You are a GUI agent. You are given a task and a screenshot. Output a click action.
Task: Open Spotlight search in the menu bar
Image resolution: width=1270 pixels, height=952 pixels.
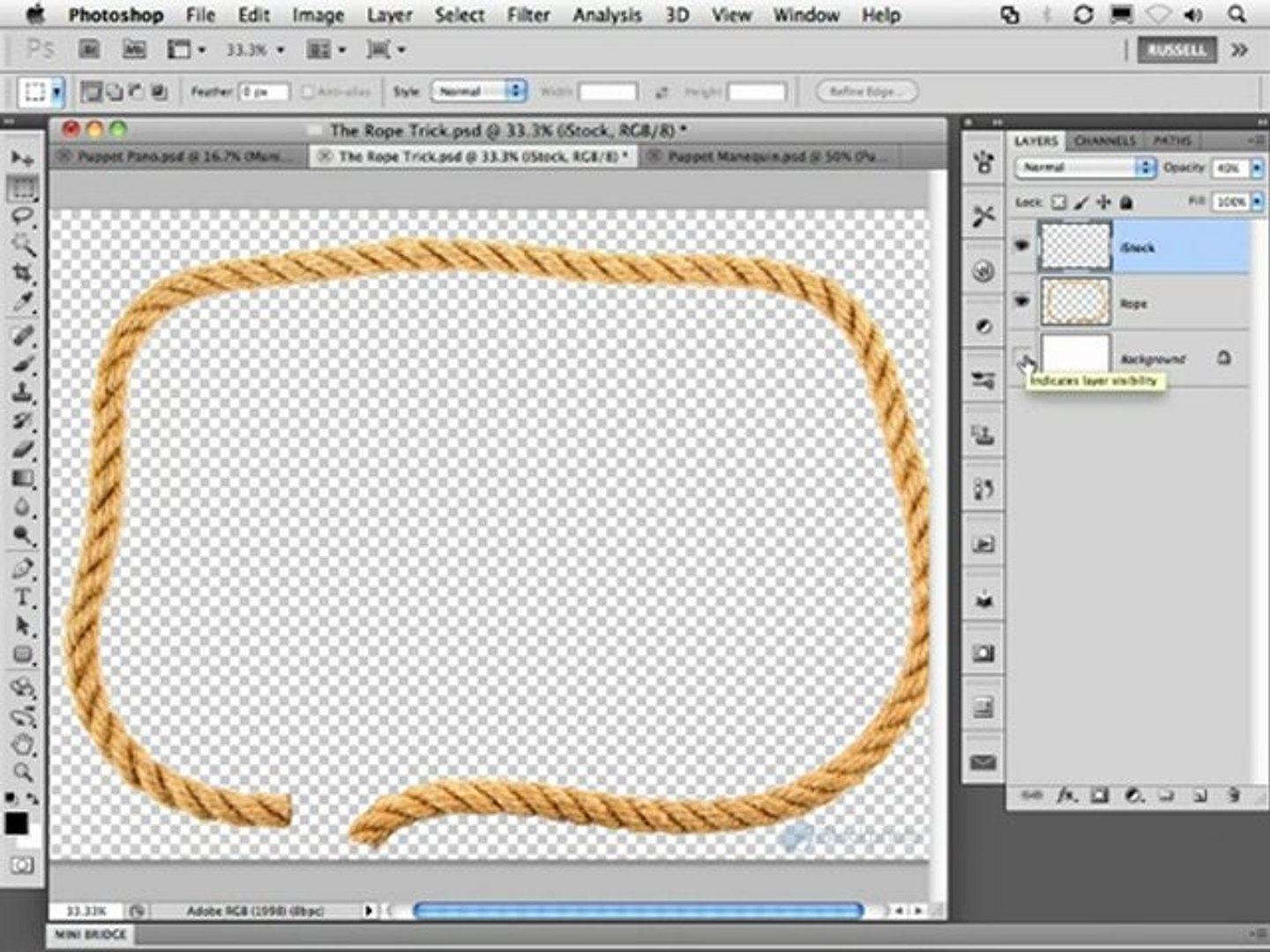[x=1237, y=15]
